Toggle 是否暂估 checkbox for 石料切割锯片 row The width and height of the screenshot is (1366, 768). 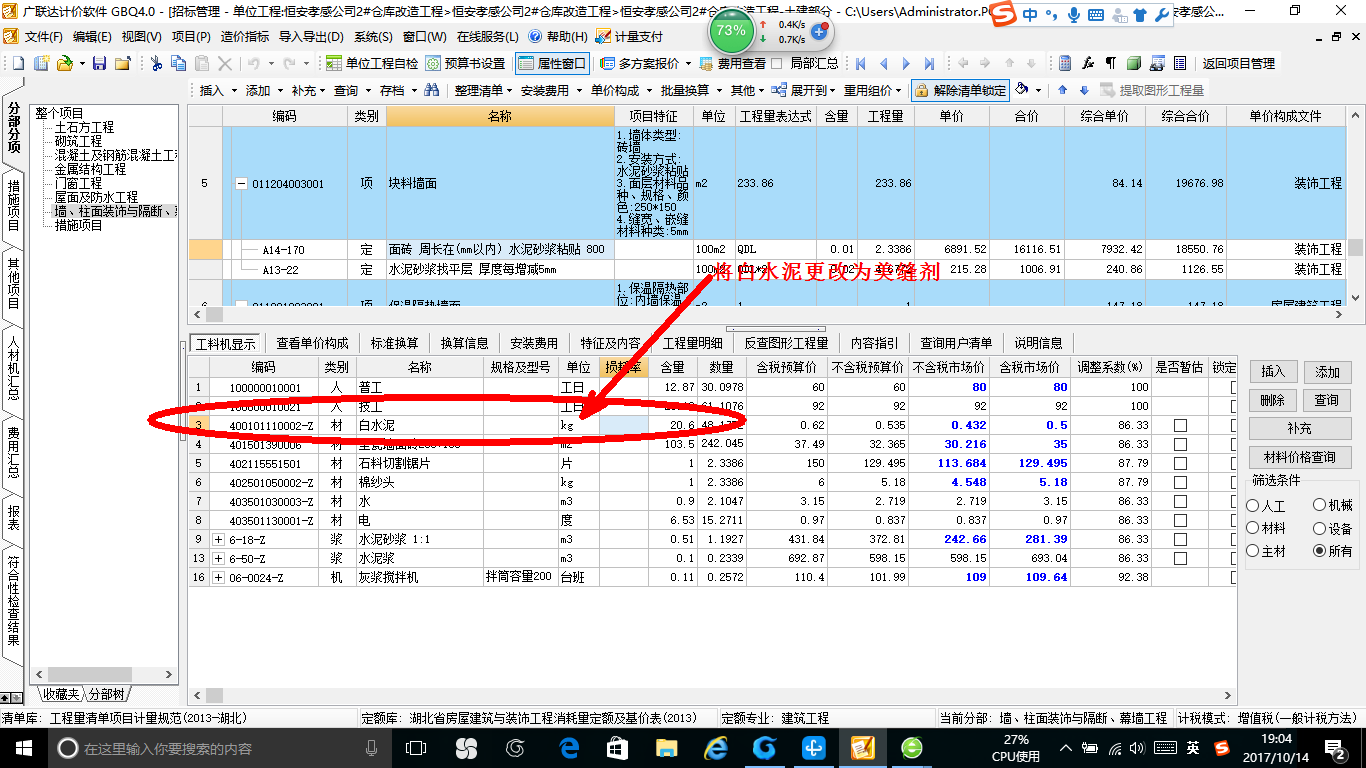1181,463
